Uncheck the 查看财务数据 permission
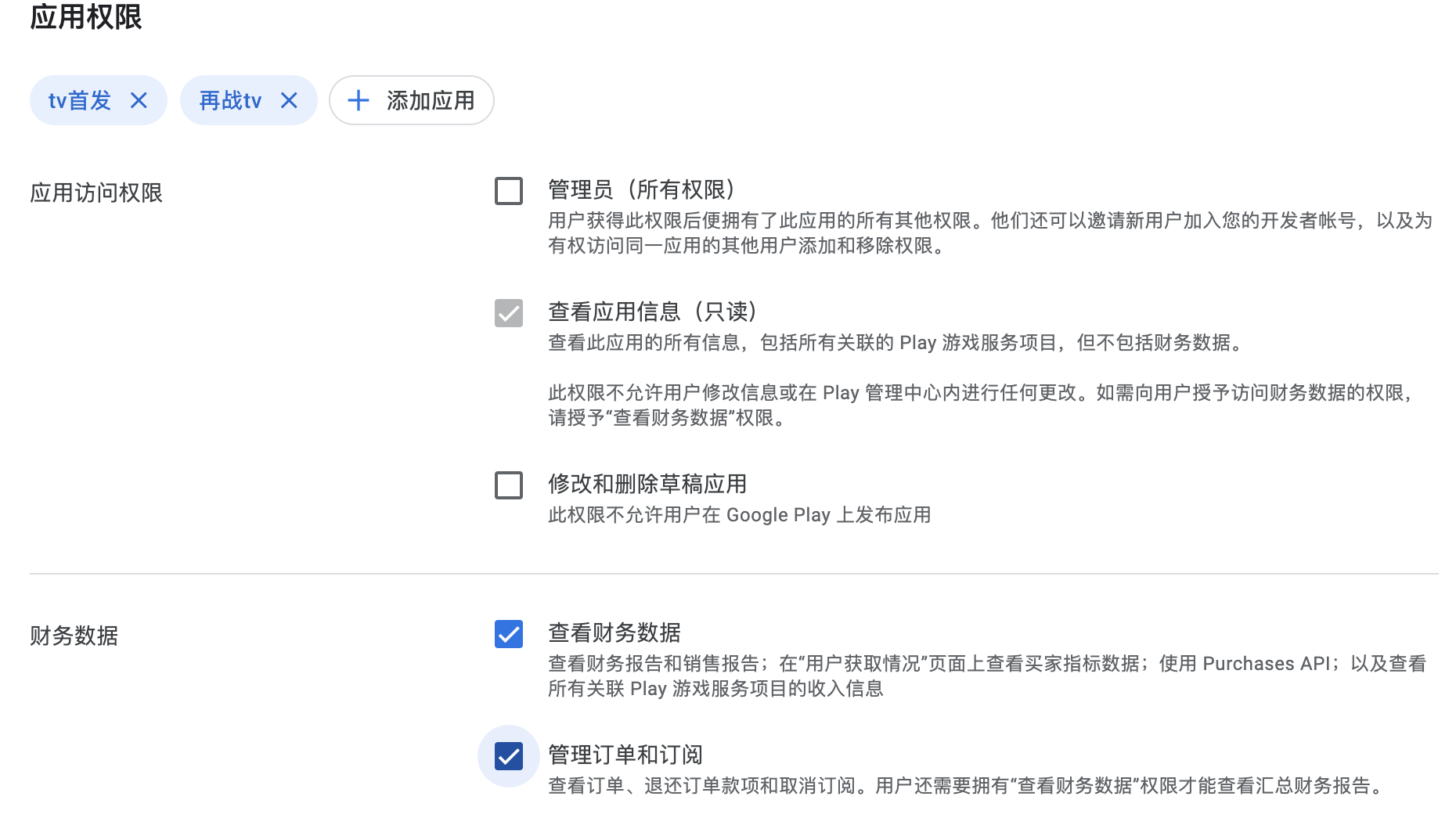This screenshot has height=836, width=1456. pos(508,634)
